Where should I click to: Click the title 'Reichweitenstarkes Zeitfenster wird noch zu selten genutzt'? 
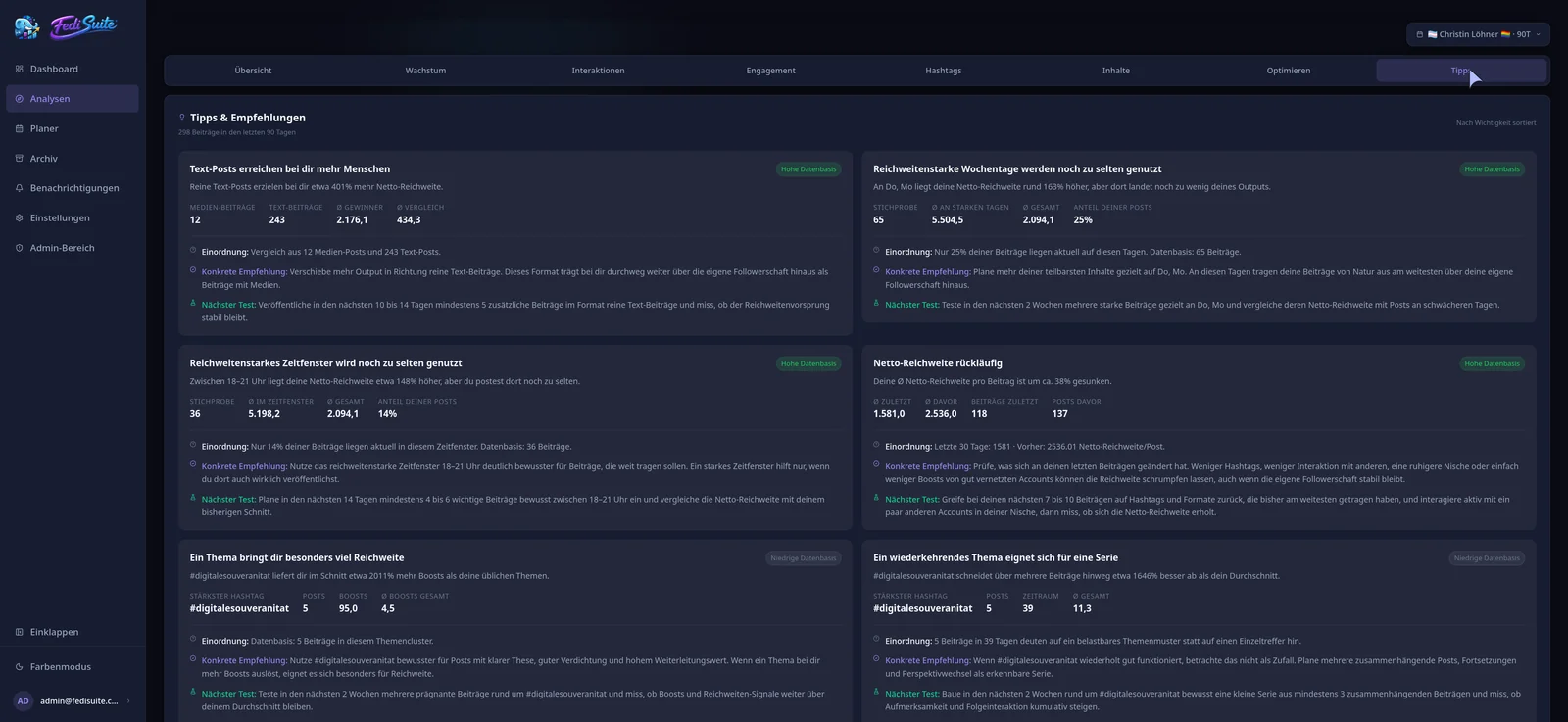pyautogui.click(x=325, y=363)
